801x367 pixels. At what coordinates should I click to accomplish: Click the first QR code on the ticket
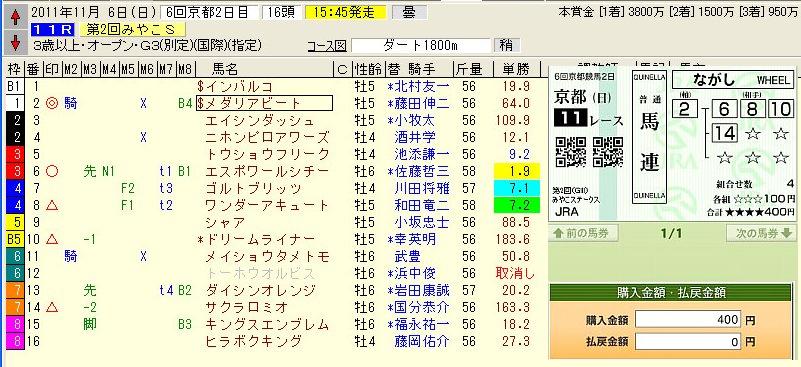click(570, 152)
